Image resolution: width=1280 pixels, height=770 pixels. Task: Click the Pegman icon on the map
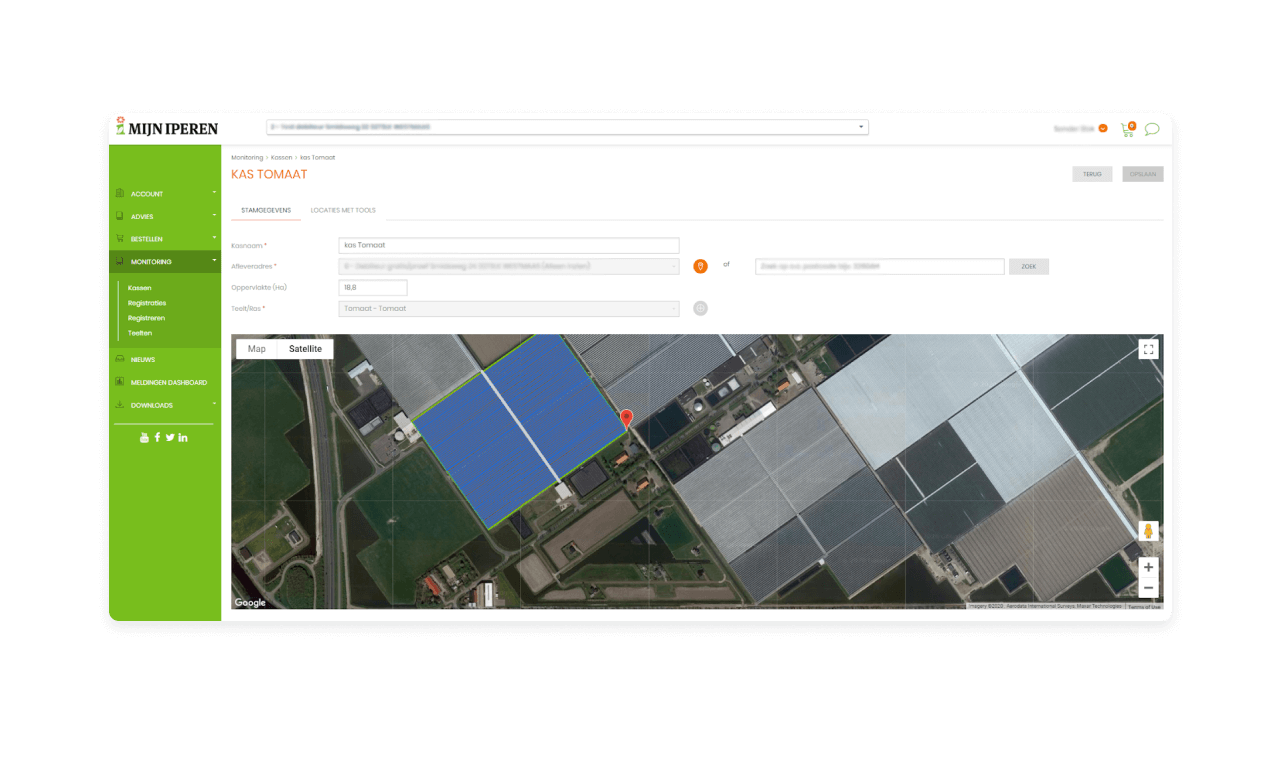[x=1148, y=530]
